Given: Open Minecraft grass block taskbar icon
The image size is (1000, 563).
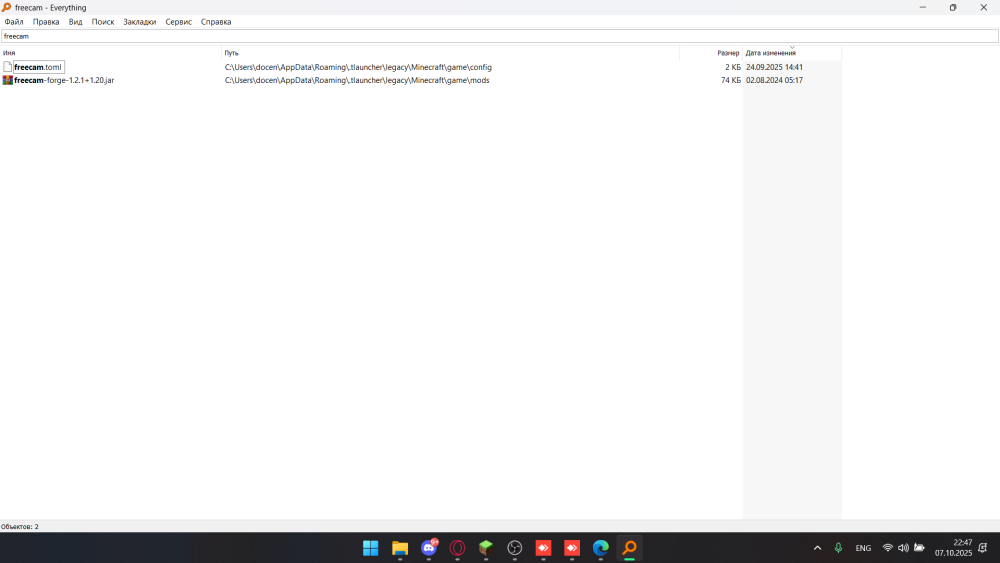Looking at the screenshot, I should (x=486, y=548).
